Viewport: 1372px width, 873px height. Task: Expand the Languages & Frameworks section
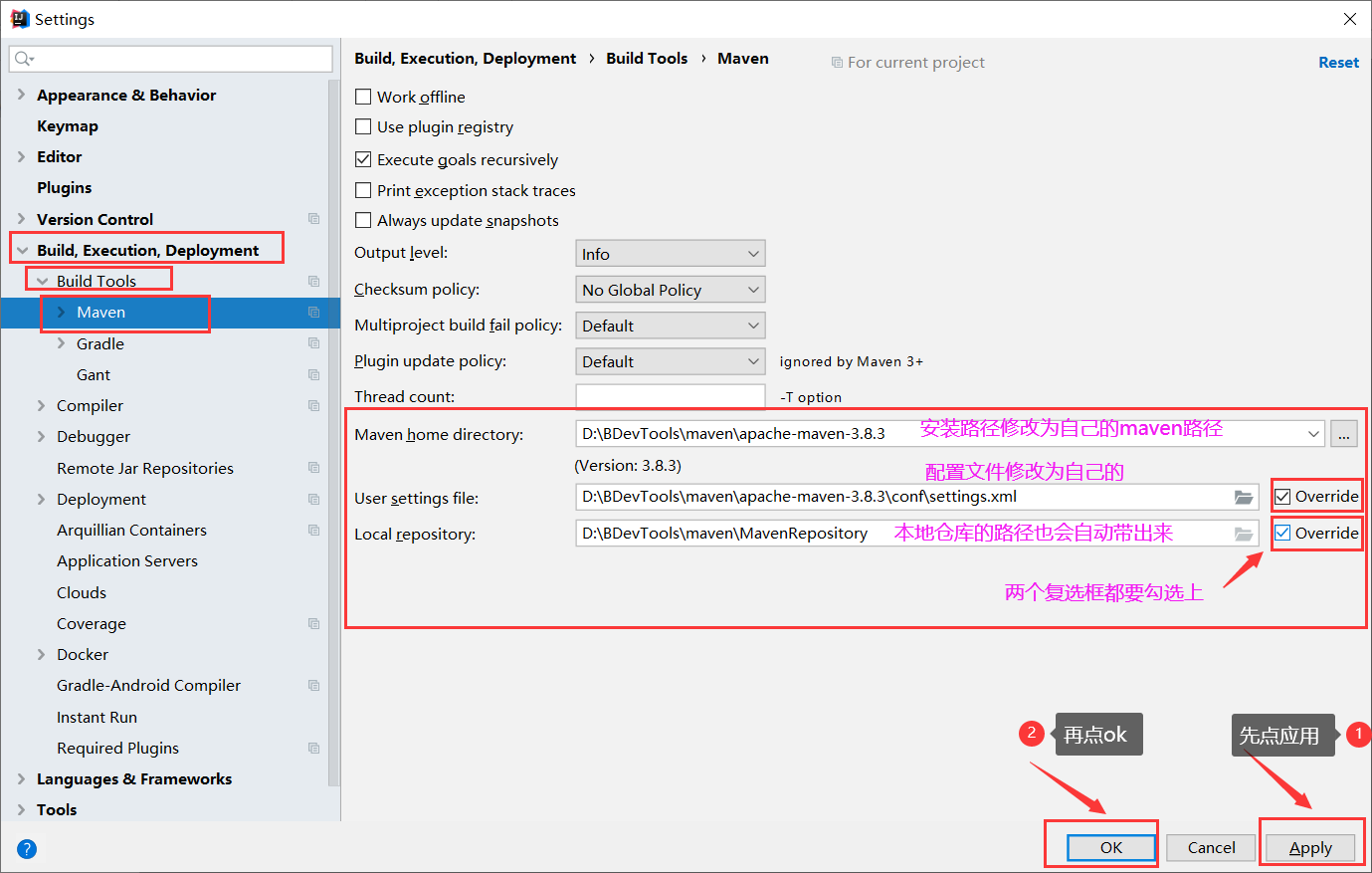tap(21, 778)
